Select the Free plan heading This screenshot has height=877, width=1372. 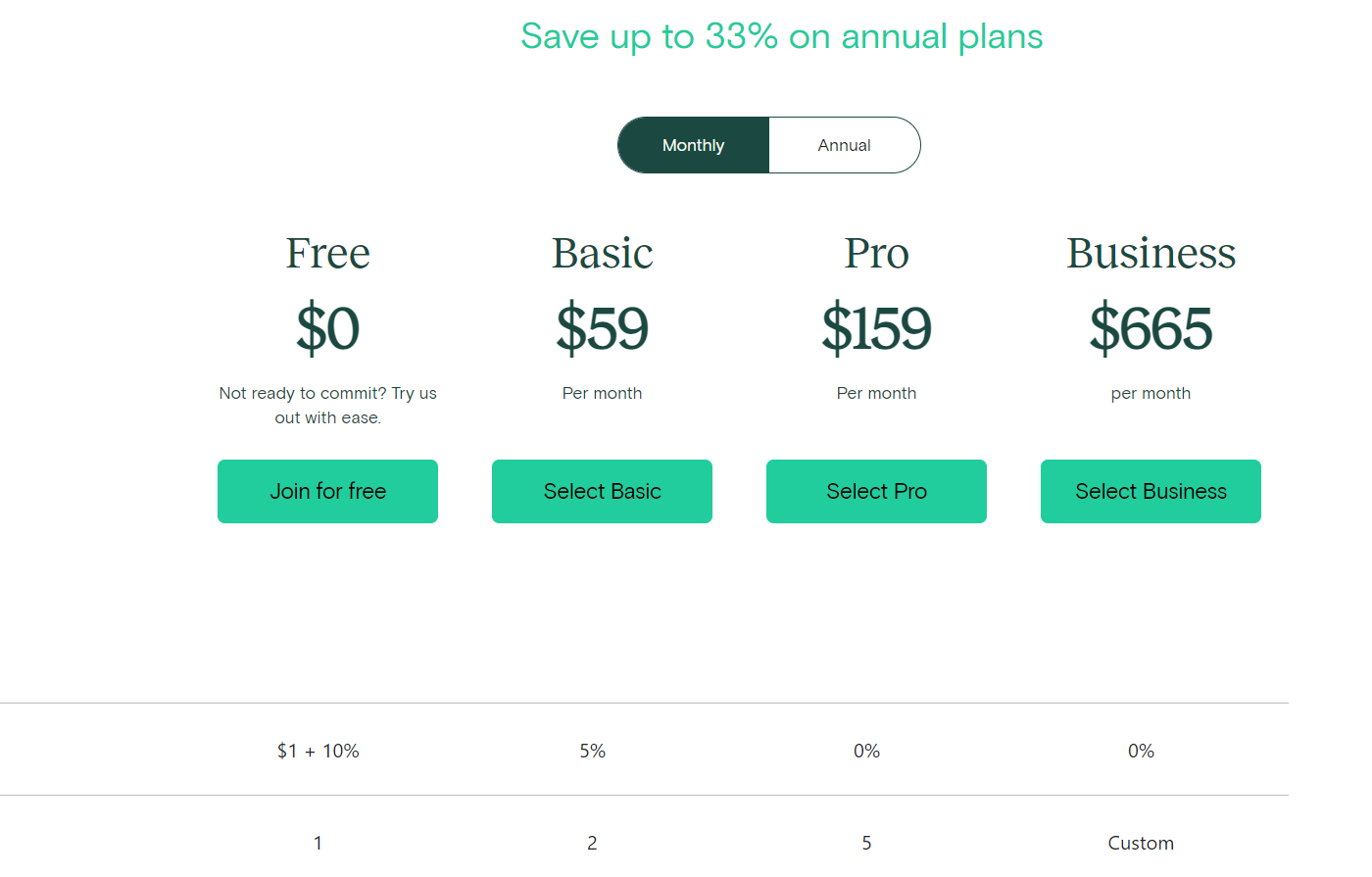coord(327,253)
